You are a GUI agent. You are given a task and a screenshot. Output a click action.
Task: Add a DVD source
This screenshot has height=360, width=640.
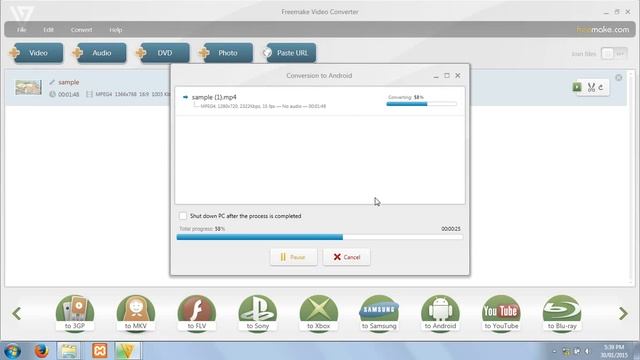163,53
